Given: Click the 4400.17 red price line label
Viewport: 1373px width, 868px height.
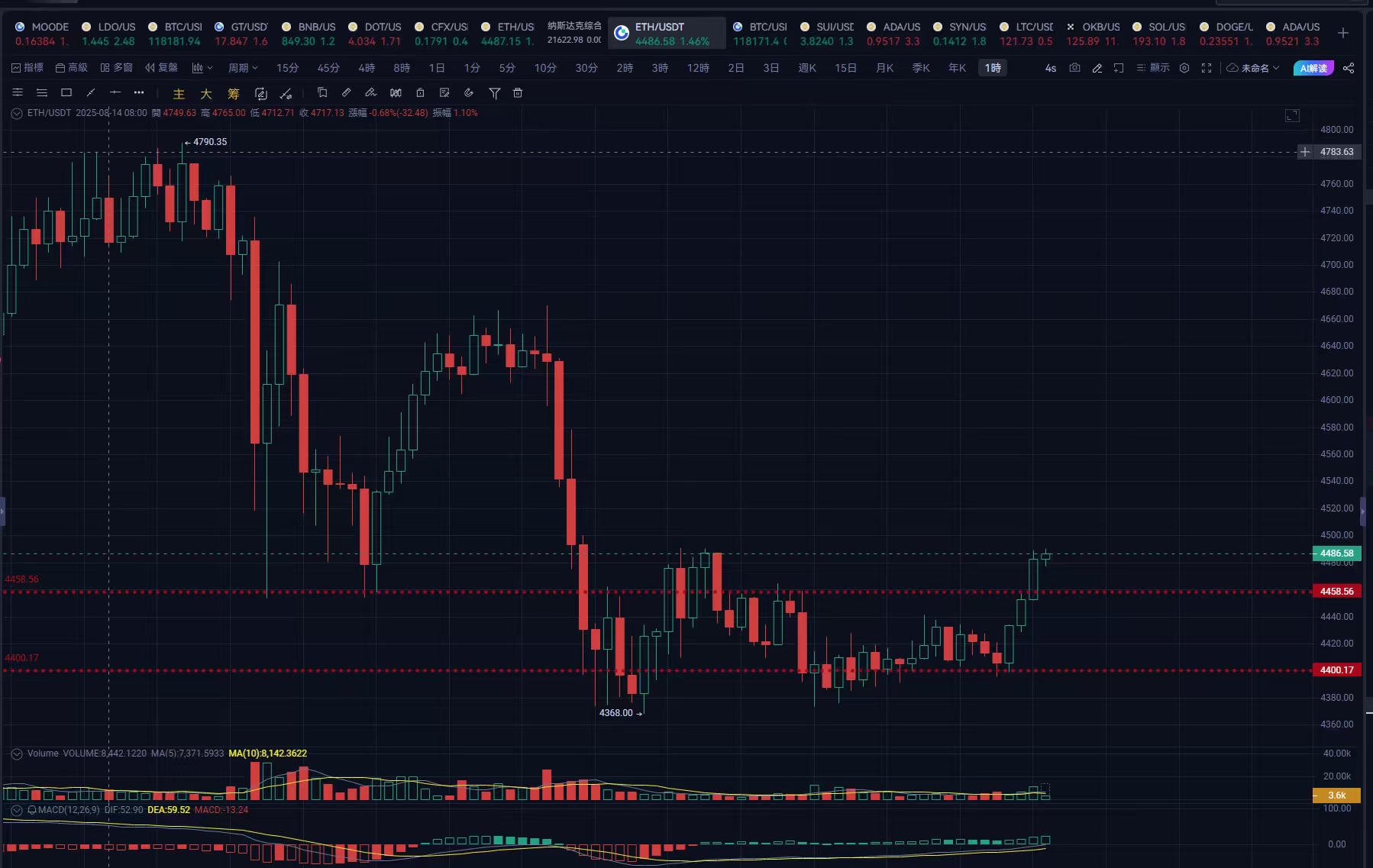Looking at the screenshot, I should pos(1336,670).
